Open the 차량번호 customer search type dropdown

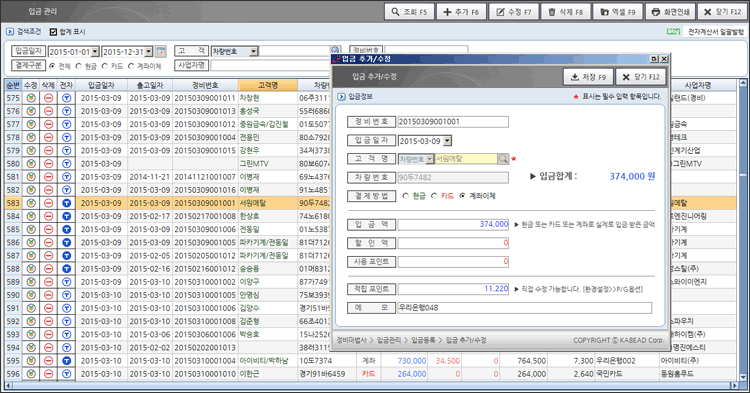254,52
